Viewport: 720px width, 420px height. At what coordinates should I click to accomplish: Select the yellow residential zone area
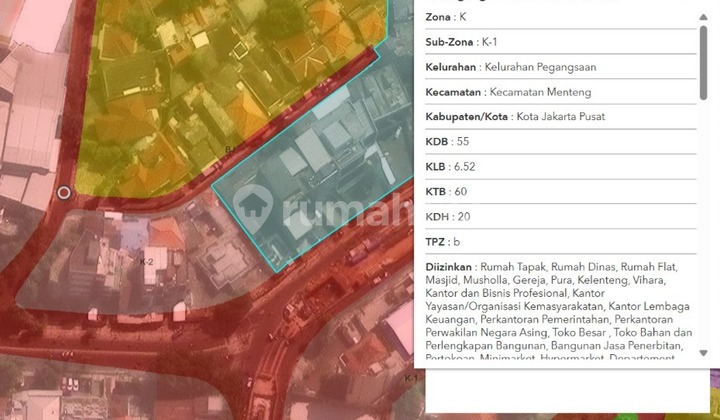(200, 80)
